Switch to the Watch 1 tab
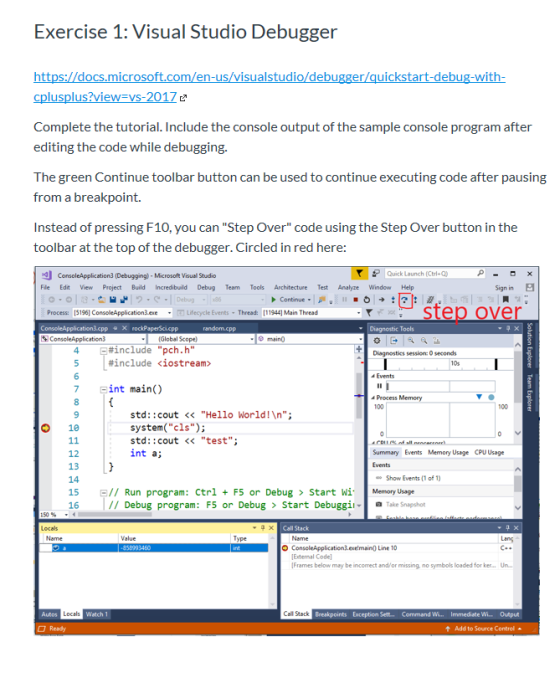Viewport: 560px width, 678px height. point(96,614)
